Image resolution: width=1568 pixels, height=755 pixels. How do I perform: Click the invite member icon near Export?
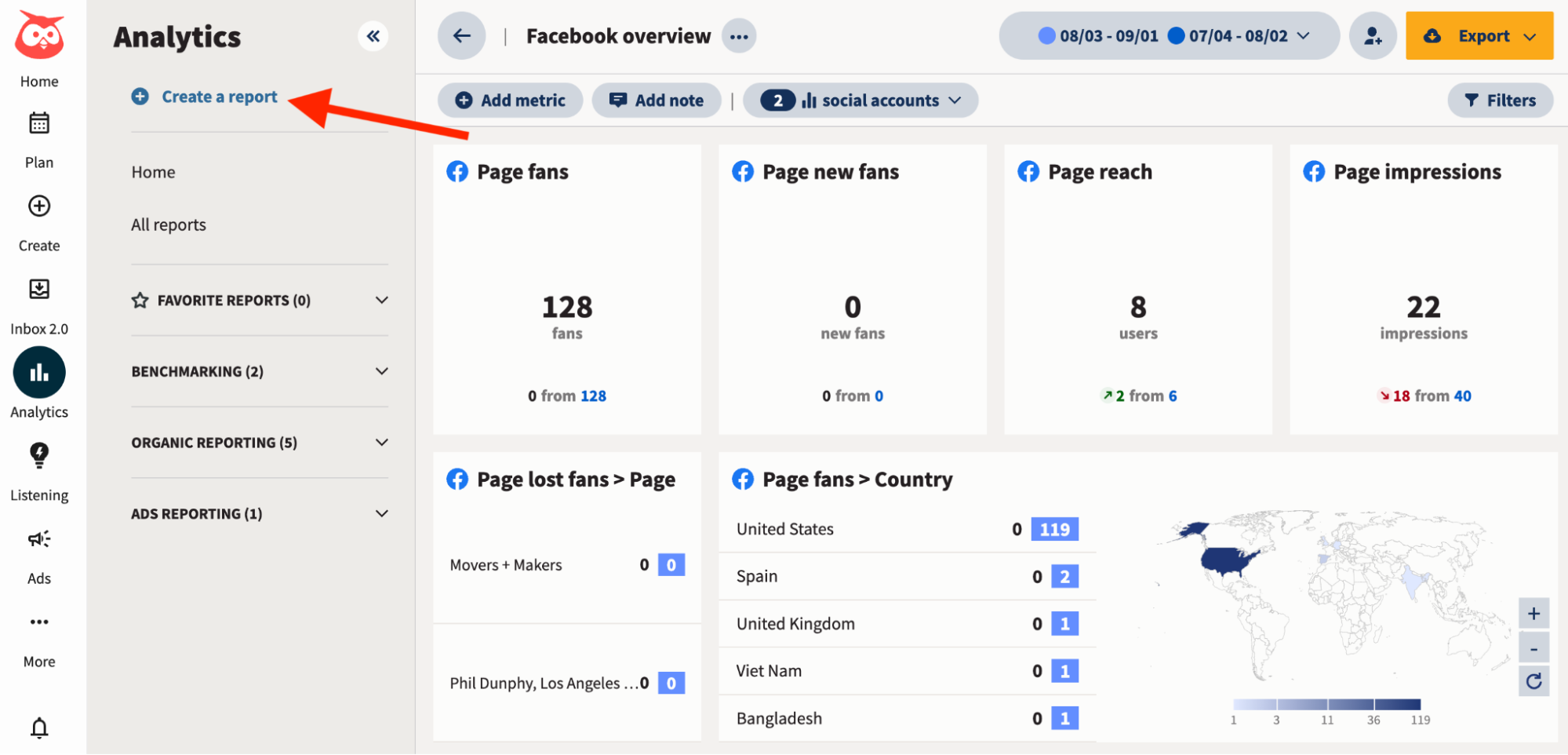tap(1373, 35)
